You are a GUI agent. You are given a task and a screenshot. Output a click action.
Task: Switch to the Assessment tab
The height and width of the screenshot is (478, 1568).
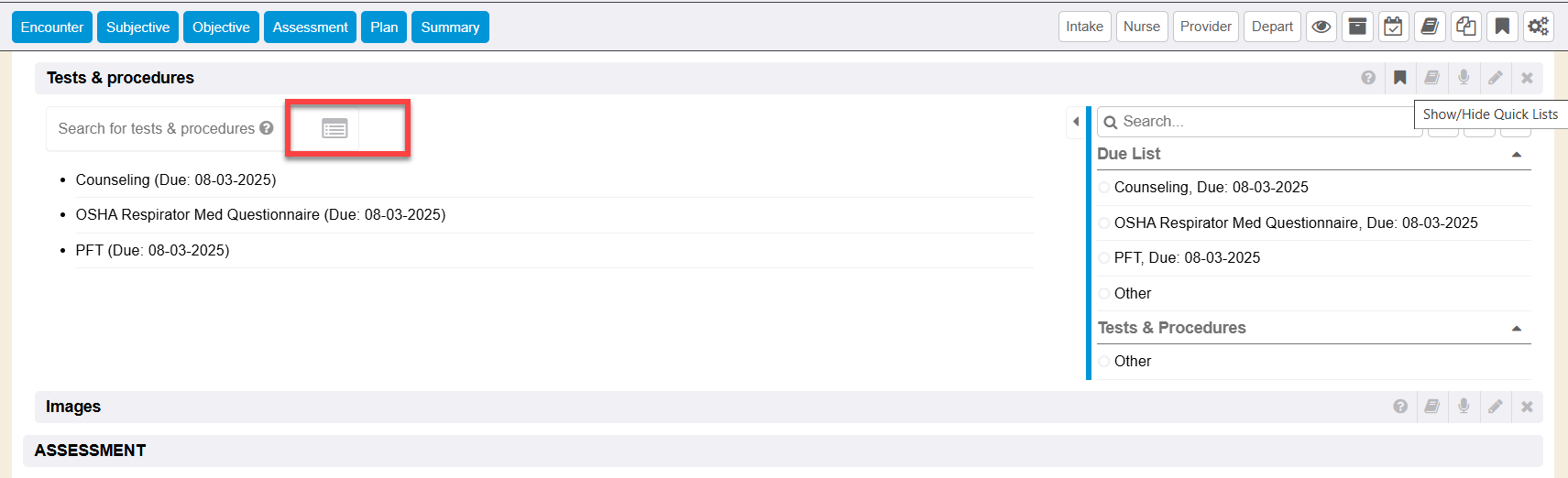coord(310,27)
